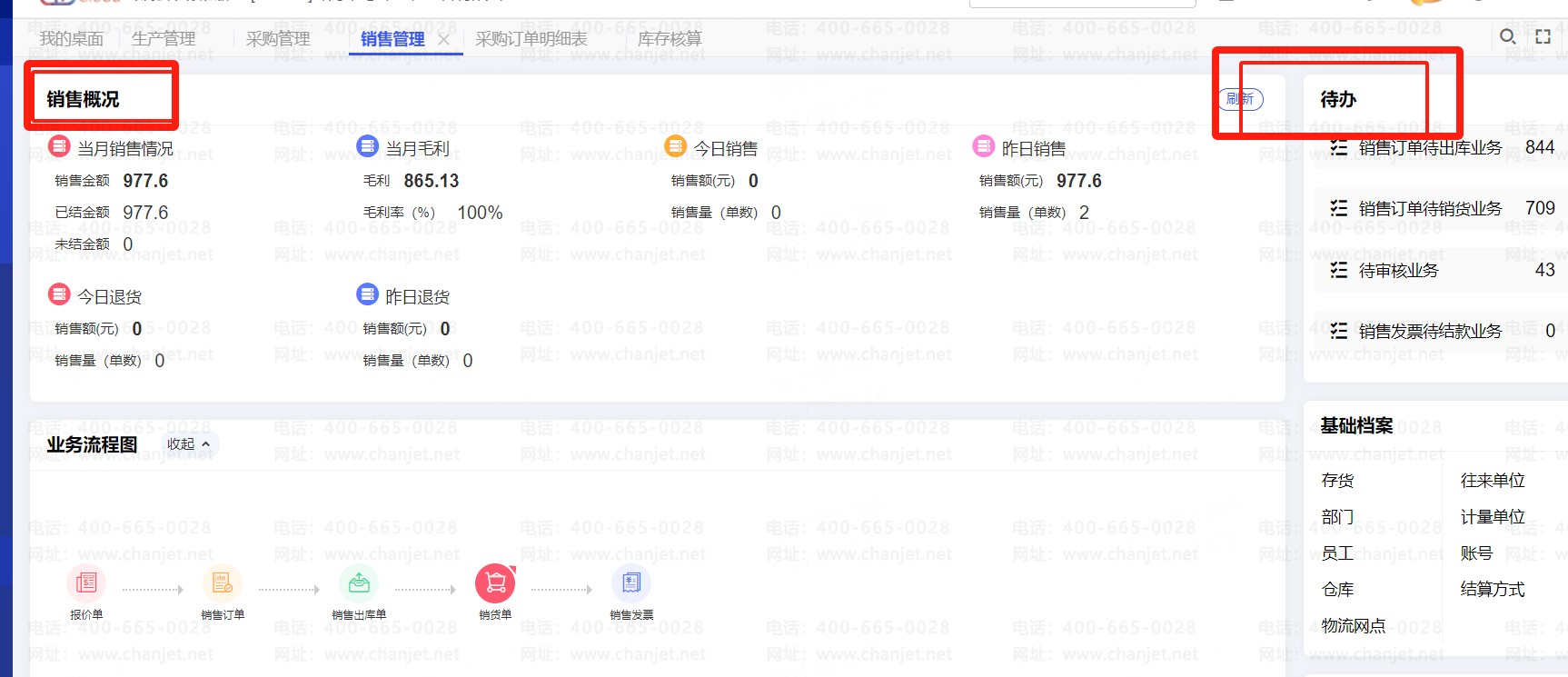
Task: Click the 业务流程图 section heading
Action: tap(92, 444)
